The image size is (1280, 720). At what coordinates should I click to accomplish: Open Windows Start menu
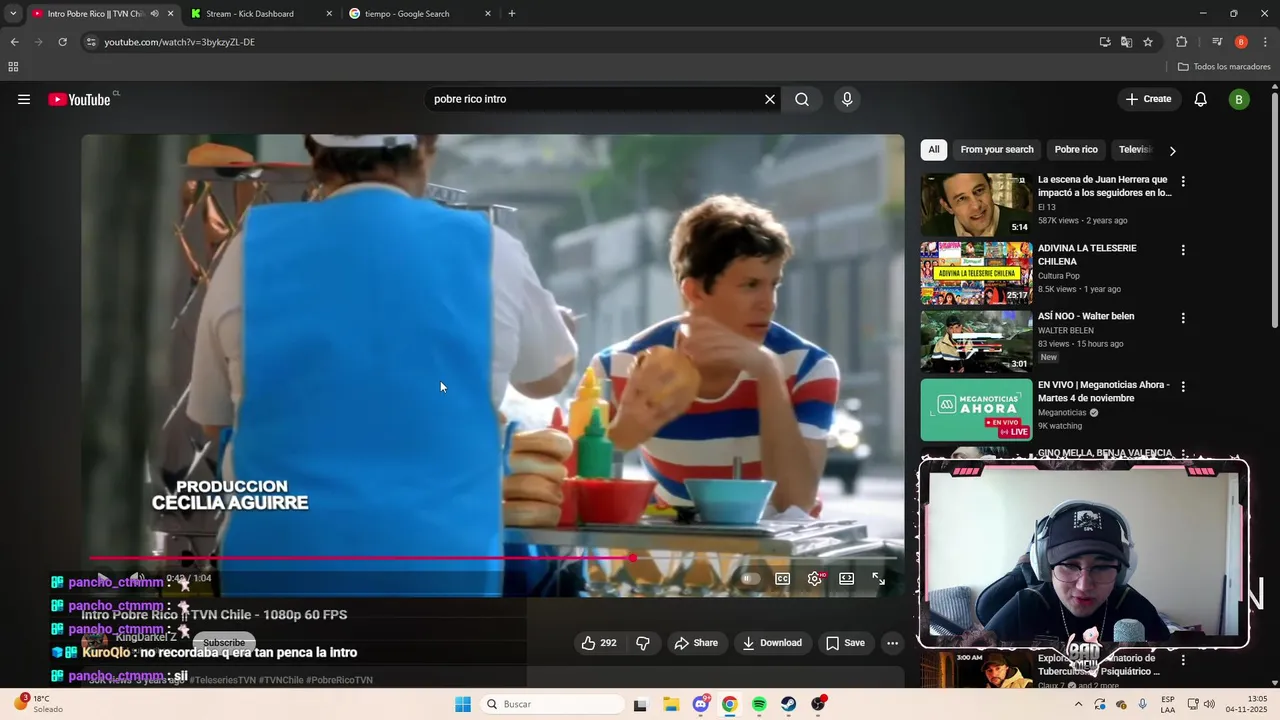[462, 704]
